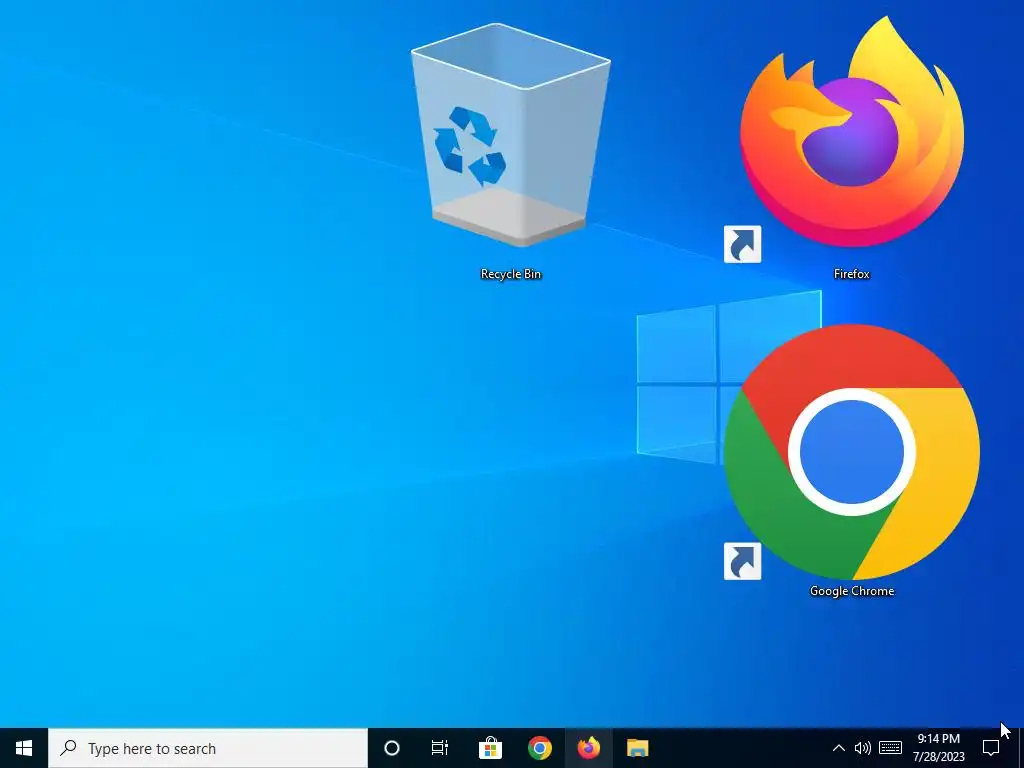The width and height of the screenshot is (1024, 768).
Task: Launch Chrome from the taskbar
Action: [539, 748]
